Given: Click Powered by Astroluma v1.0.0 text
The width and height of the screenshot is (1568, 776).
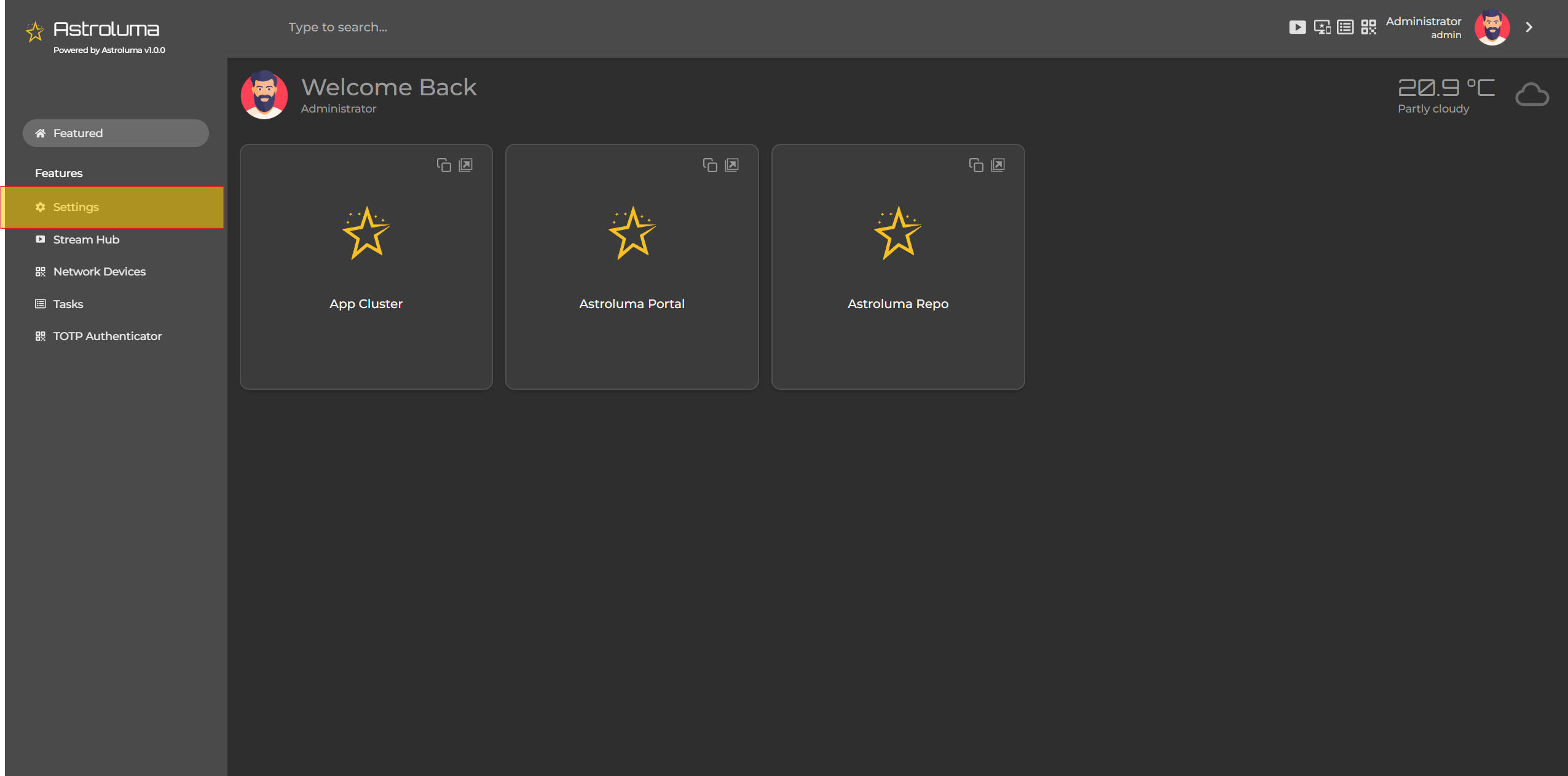Looking at the screenshot, I should (109, 50).
